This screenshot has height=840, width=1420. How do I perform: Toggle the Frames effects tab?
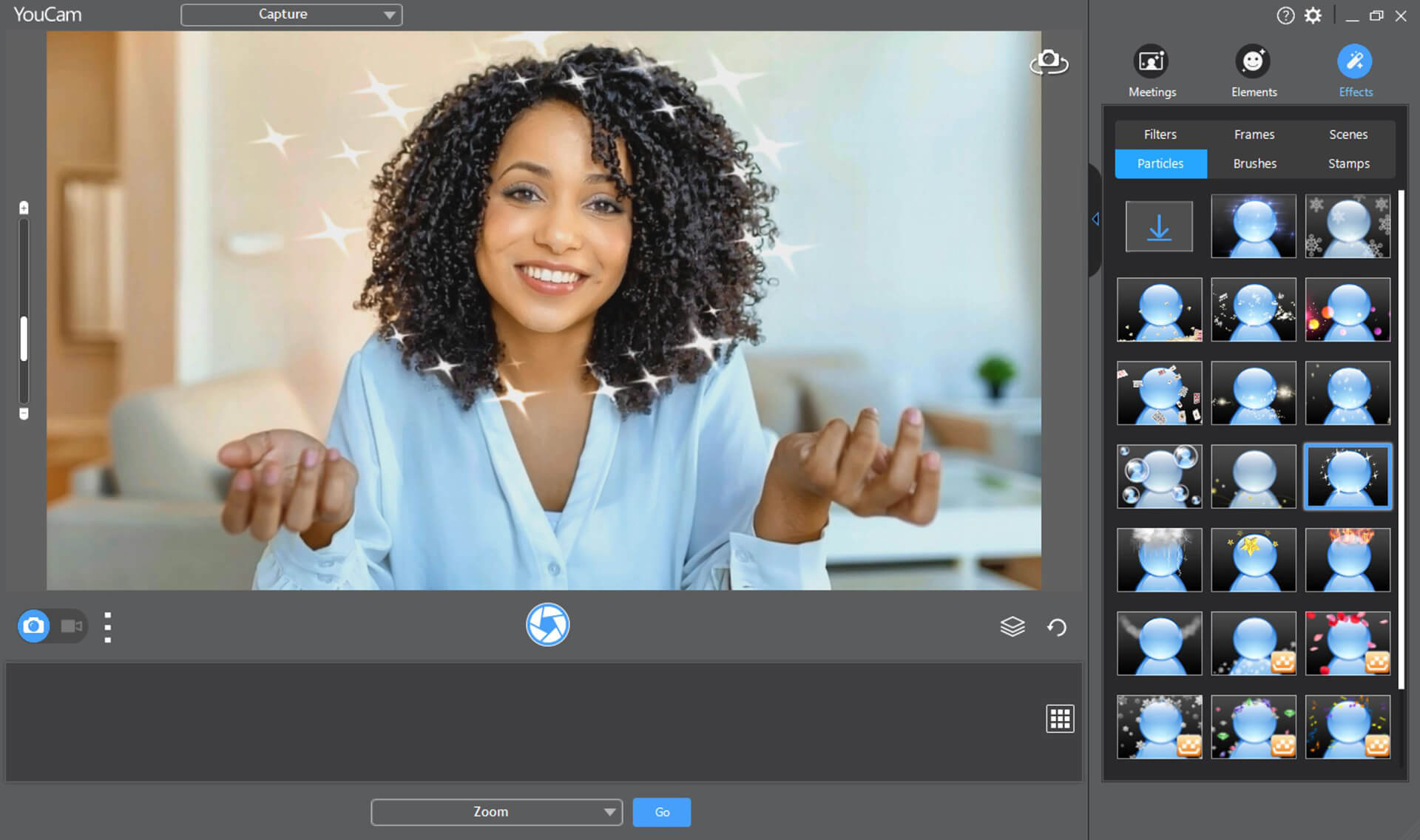coord(1253,133)
